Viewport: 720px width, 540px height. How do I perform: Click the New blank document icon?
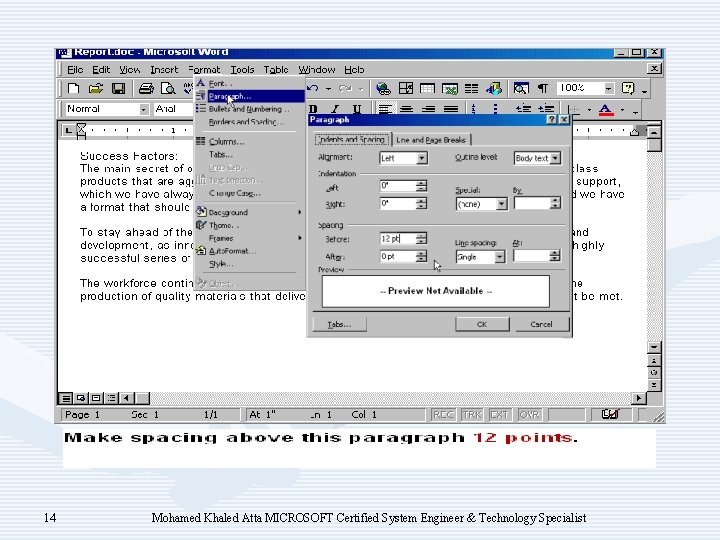(74, 88)
